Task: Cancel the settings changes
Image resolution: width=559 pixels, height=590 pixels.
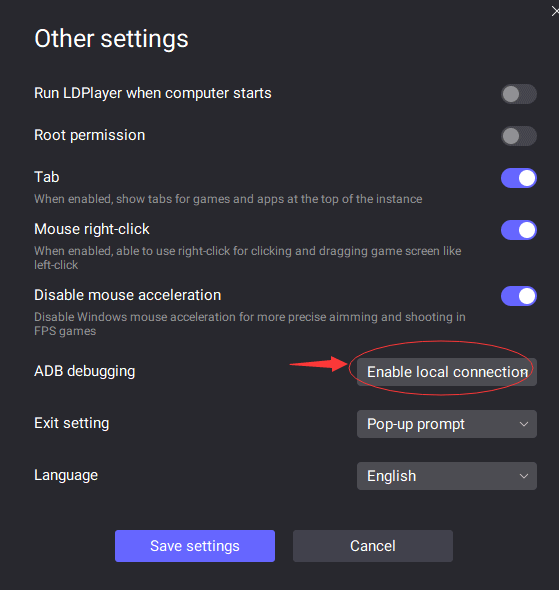Action: click(373, 546)
